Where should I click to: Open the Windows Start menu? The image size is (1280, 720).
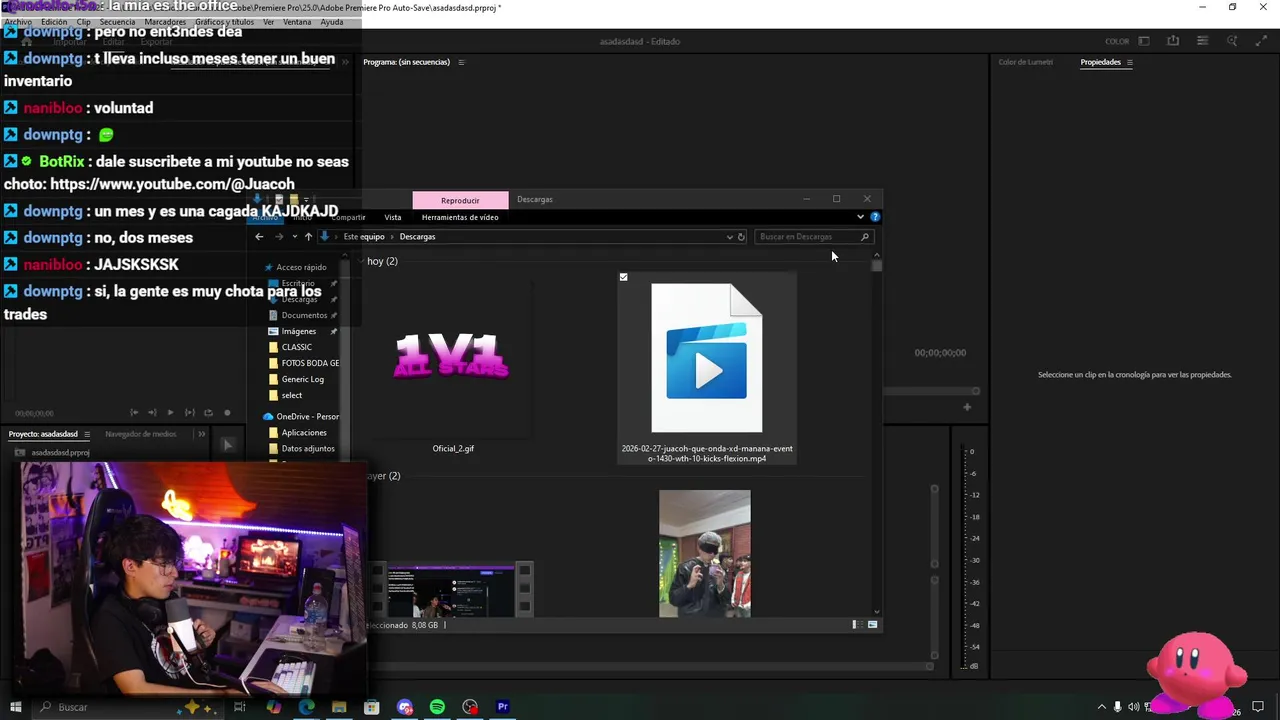(x=15, y=707)
